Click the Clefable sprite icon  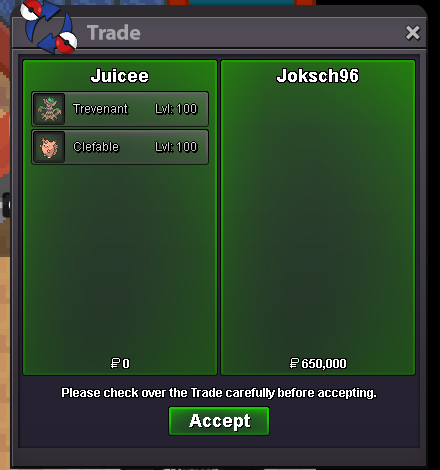[49, 147]
